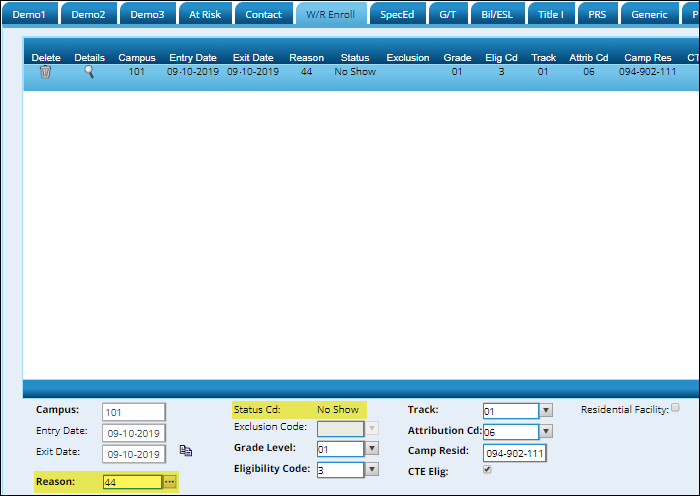
Task: Go to the Contact tab
Action: 263,14
